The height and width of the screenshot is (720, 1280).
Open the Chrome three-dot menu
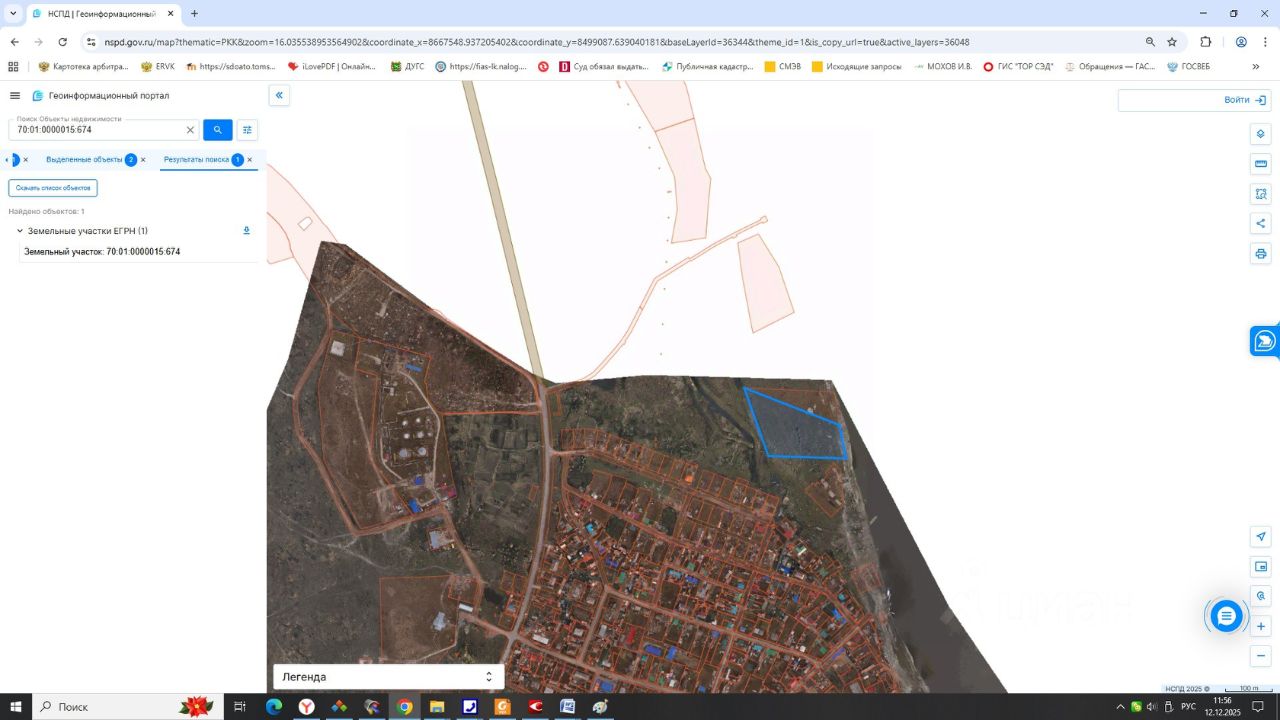coord(1265,42)
